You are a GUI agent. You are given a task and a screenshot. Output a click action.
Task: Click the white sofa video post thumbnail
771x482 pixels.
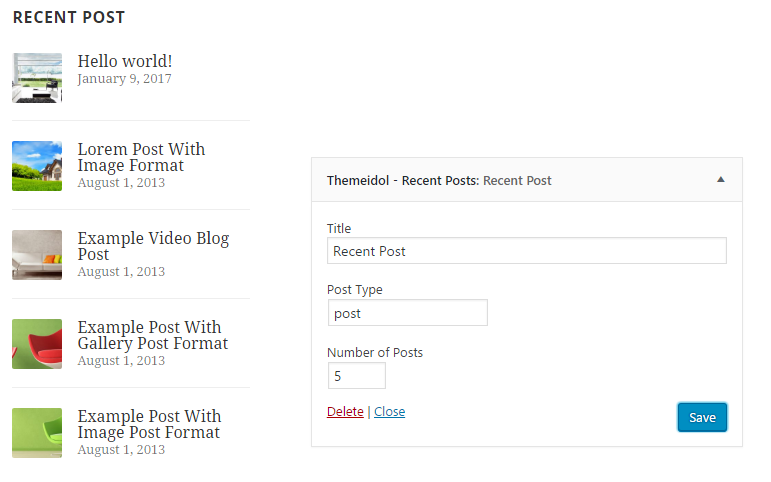[37, 255]
